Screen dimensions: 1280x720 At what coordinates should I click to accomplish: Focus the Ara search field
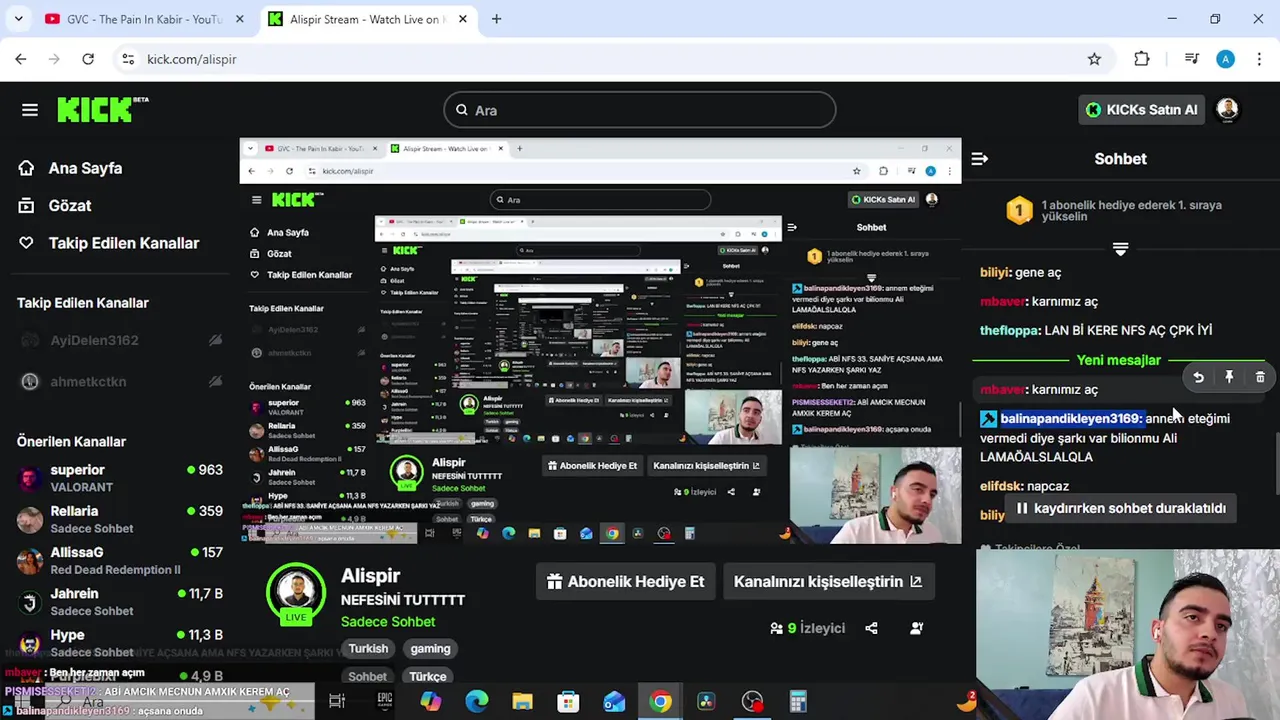tap(640, 110)
